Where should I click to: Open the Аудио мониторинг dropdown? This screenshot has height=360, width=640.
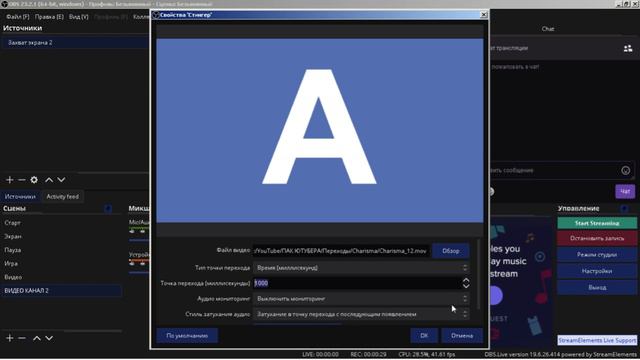(x=361, y=299)
